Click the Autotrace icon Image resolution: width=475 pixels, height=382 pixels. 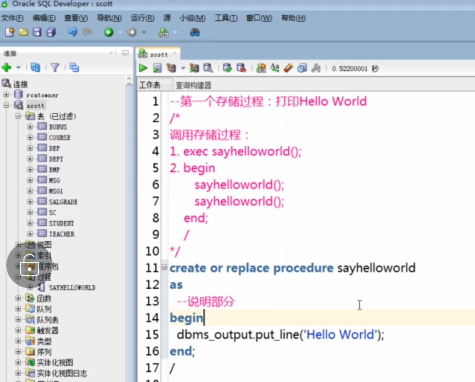[194, 68]
